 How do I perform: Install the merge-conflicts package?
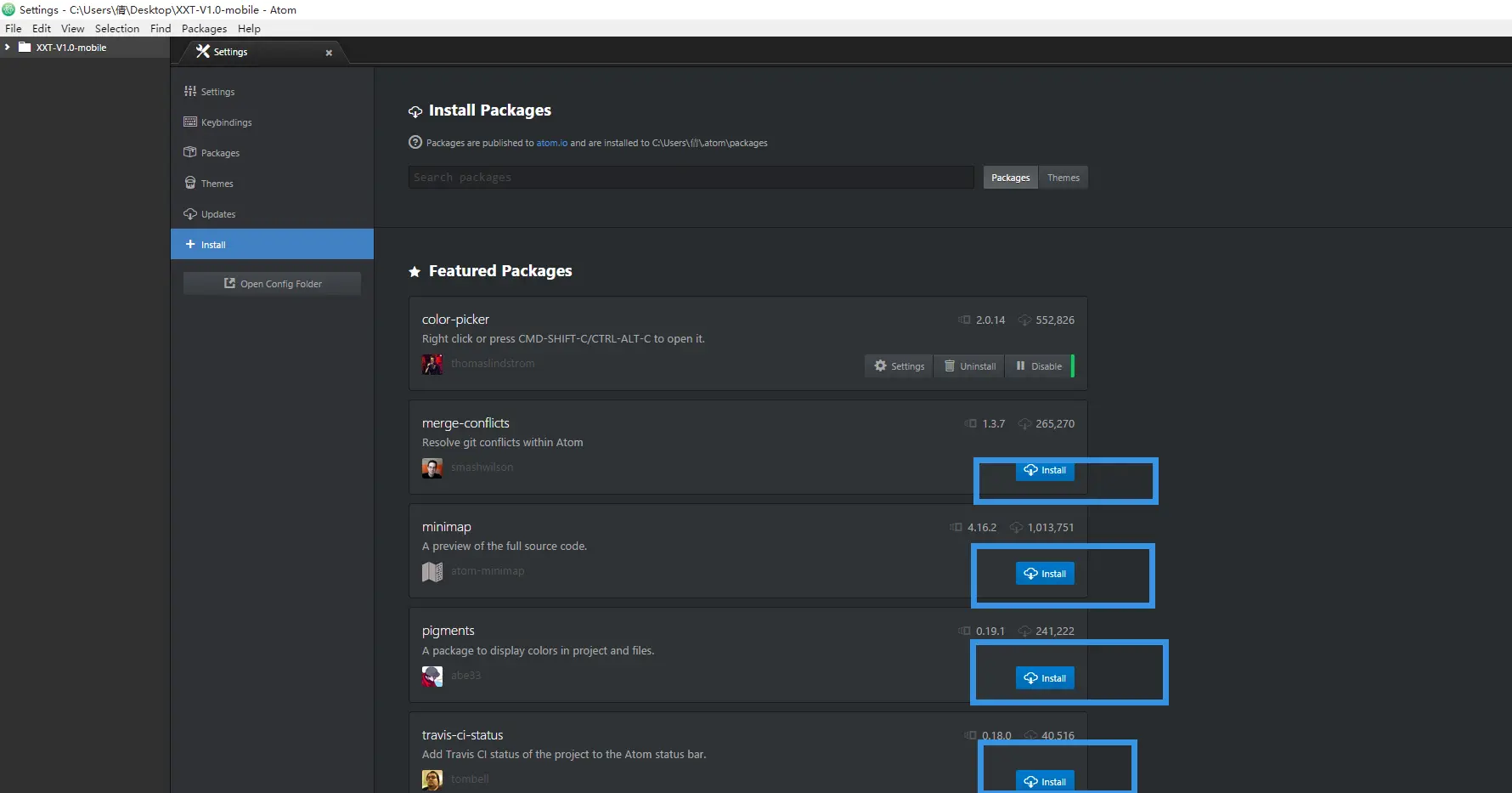[x=1045, y=470]
